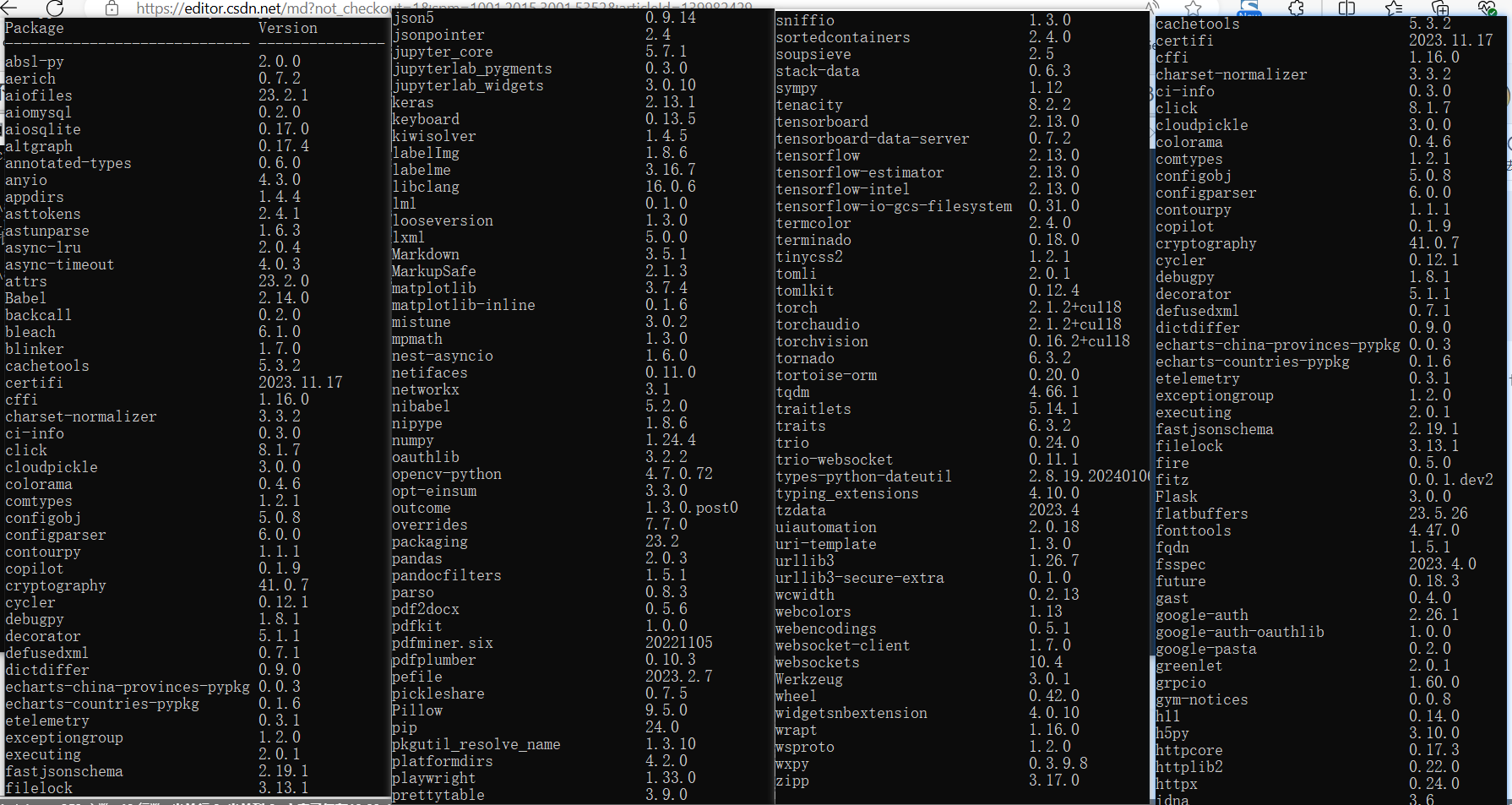
Task: Click the matplotlib-inline package
Action: [464, 305]
